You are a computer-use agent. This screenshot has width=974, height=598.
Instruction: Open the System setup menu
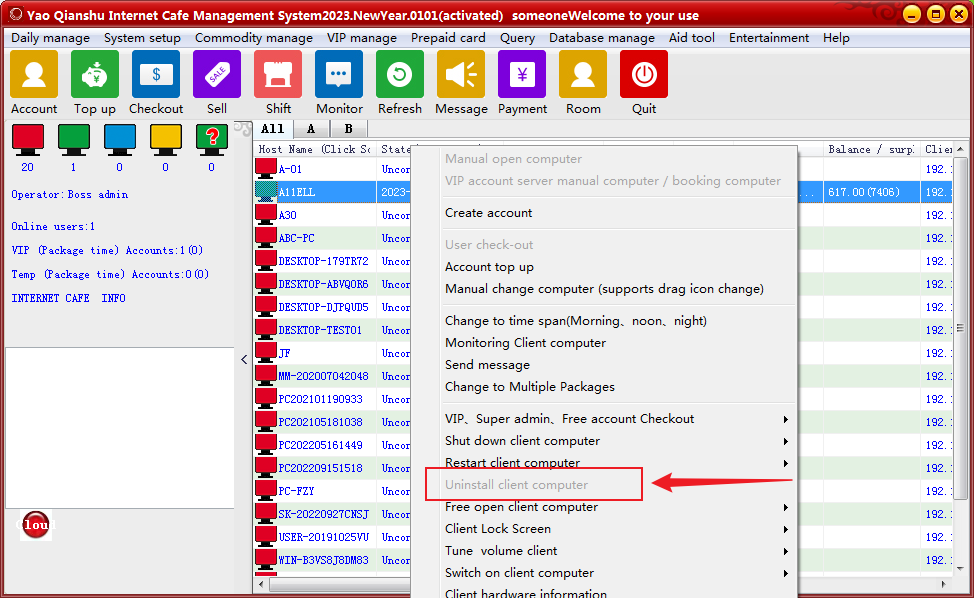click(142, 38)
